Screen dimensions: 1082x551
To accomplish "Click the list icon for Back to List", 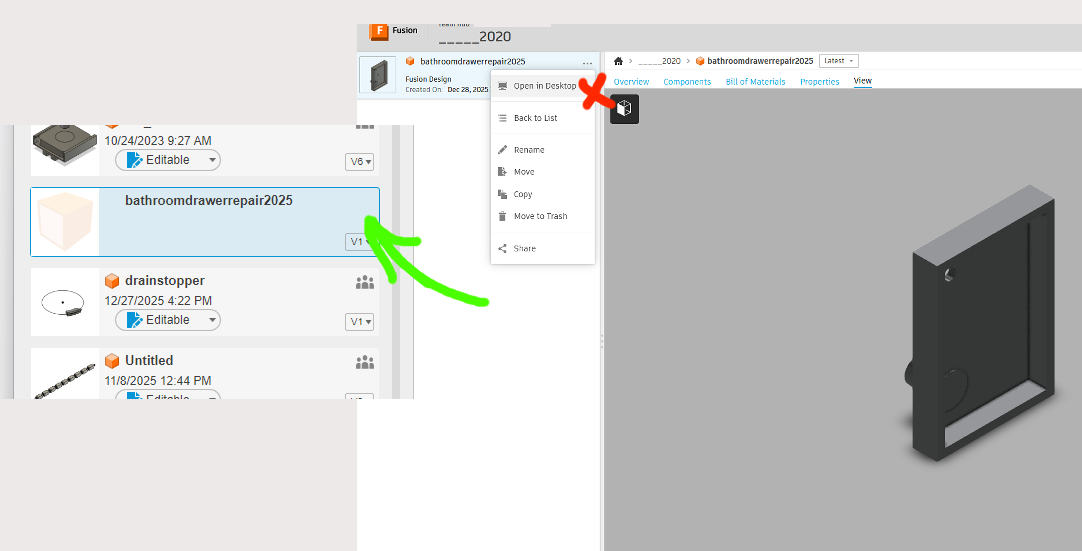I will pos(502,118).
